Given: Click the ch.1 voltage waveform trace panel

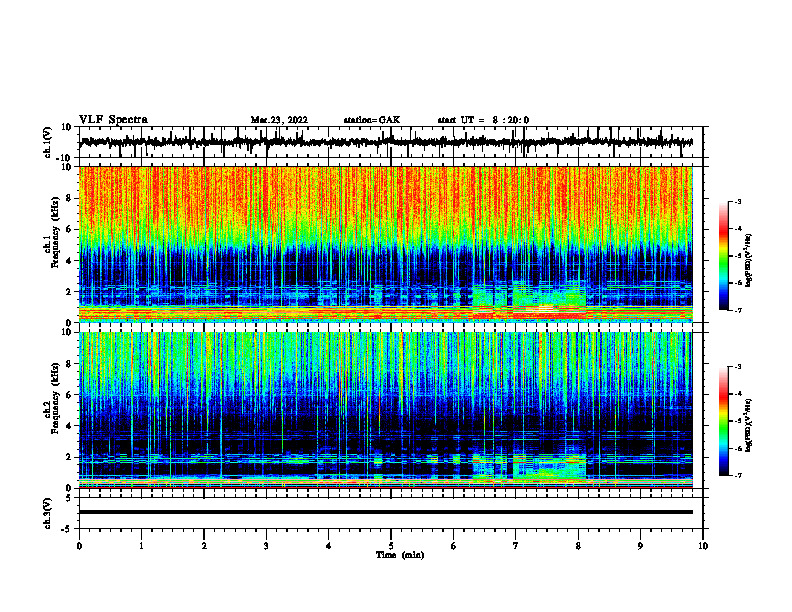Looking at the screenshot, I should pos(391,142).
